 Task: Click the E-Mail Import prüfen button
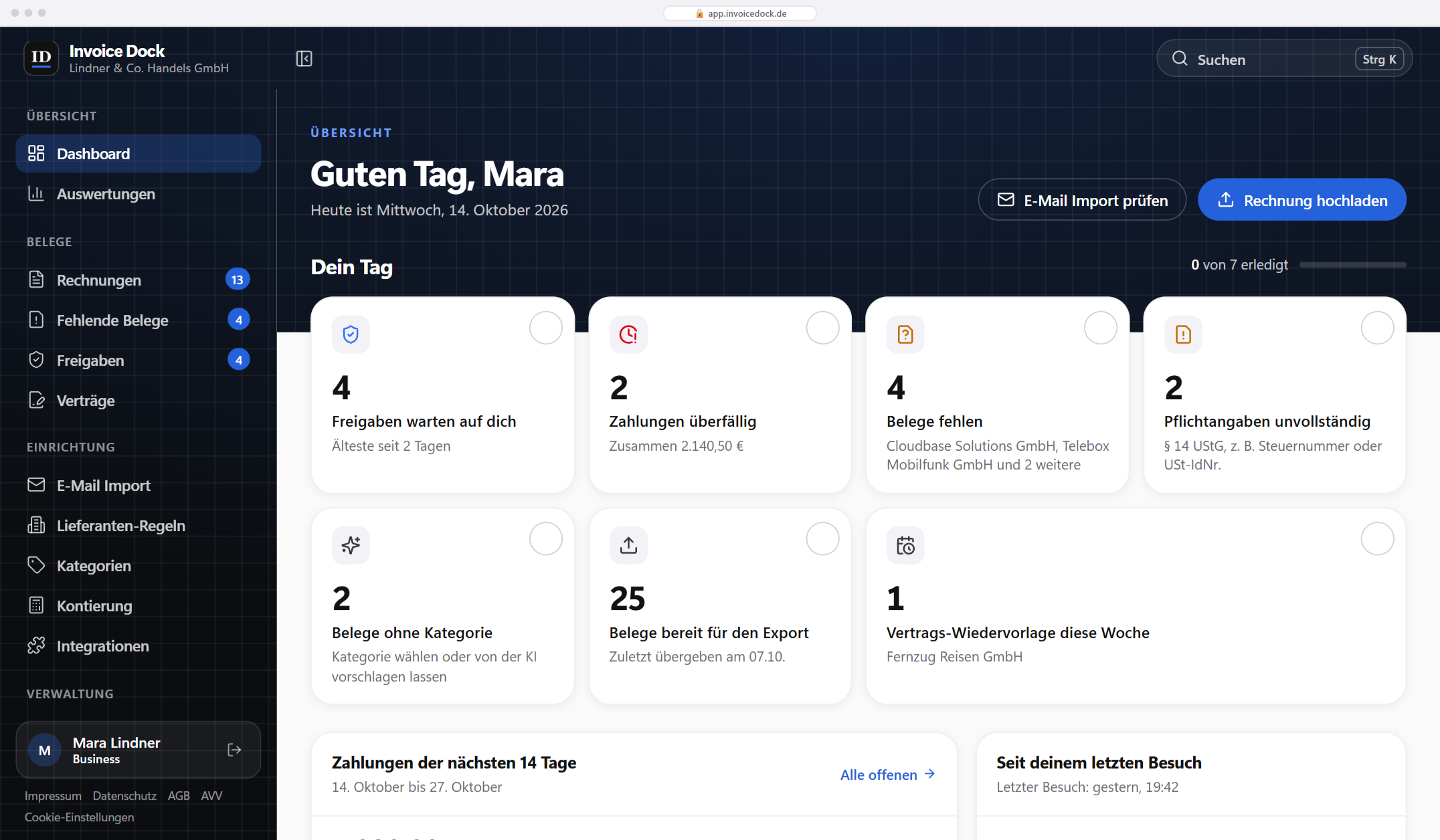1082,200
